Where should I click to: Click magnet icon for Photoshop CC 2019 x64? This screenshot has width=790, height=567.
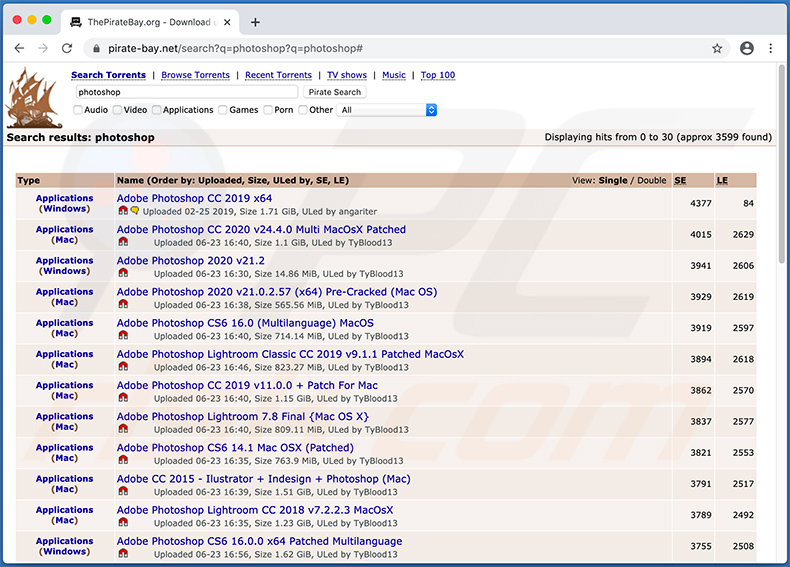coord(123,211)
